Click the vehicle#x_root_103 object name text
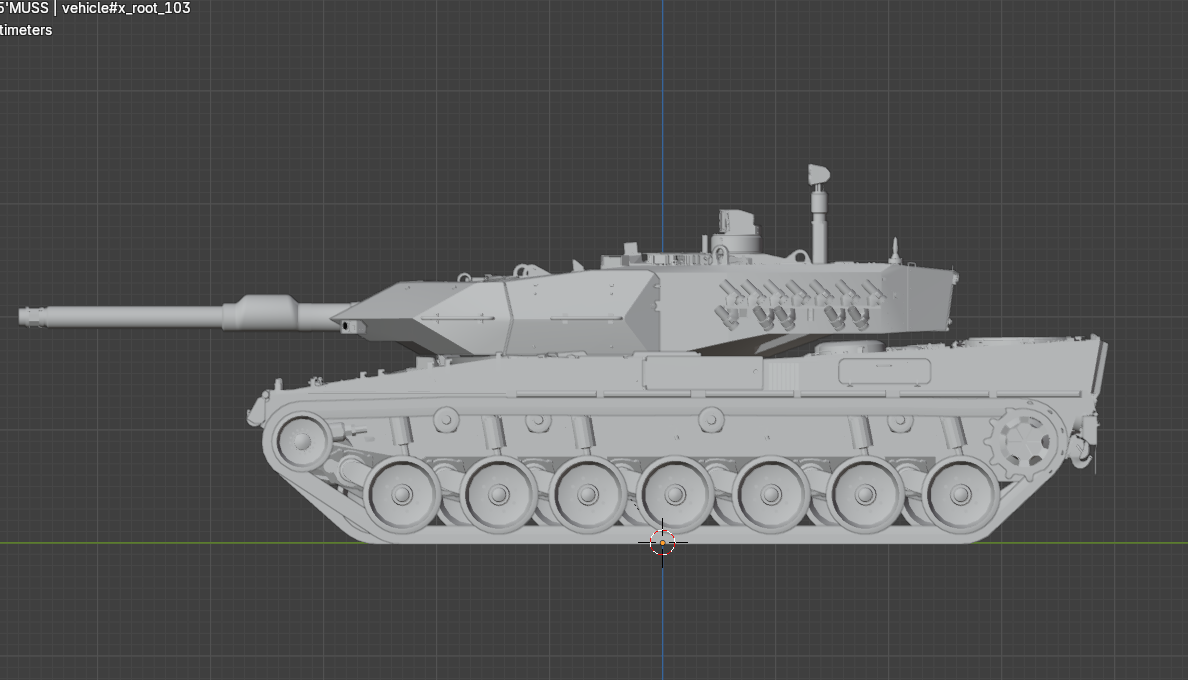The height and width of the screenshot is (680, 1188). point(126,8)
